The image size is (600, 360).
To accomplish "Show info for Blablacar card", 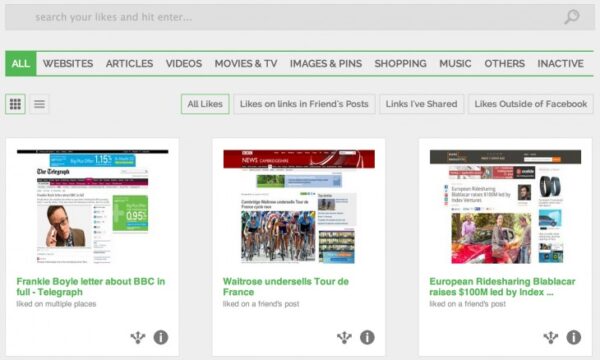I will point(574,337).
